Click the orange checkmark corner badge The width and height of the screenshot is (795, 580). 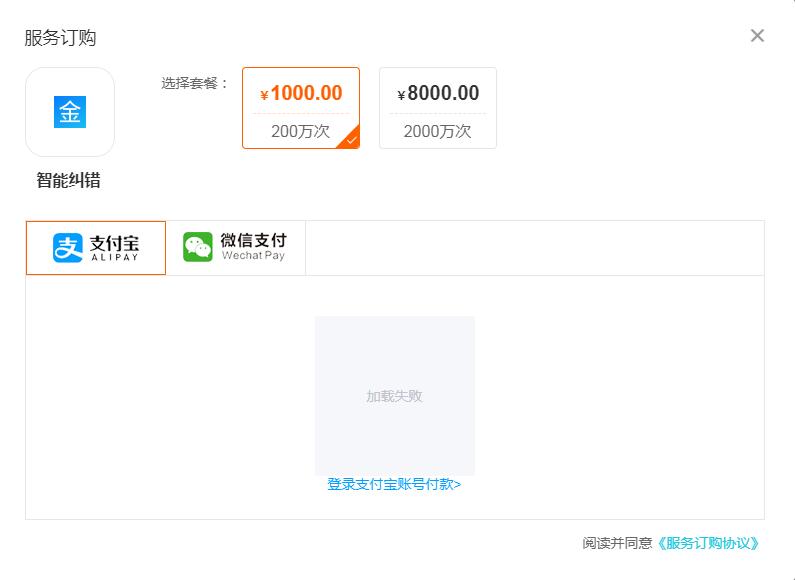point(351,141)
